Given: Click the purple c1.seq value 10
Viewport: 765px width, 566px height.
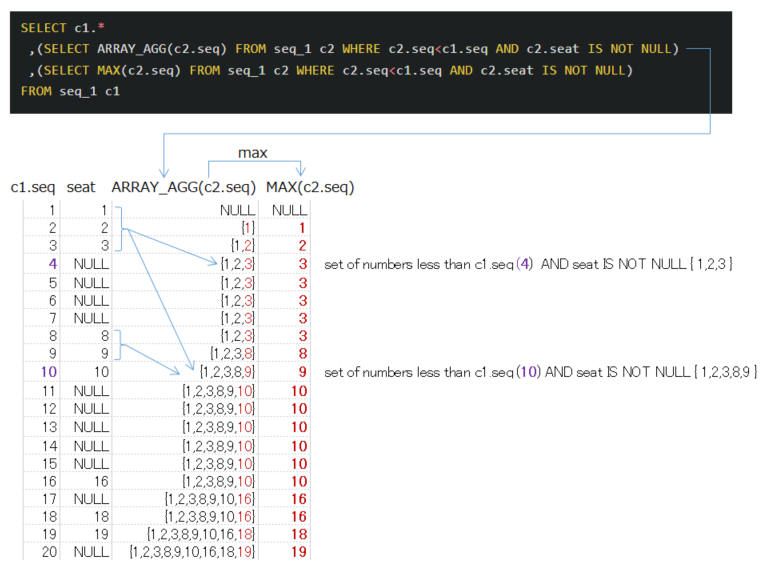Looking at the screenshot, I should [x=49, y=372].
